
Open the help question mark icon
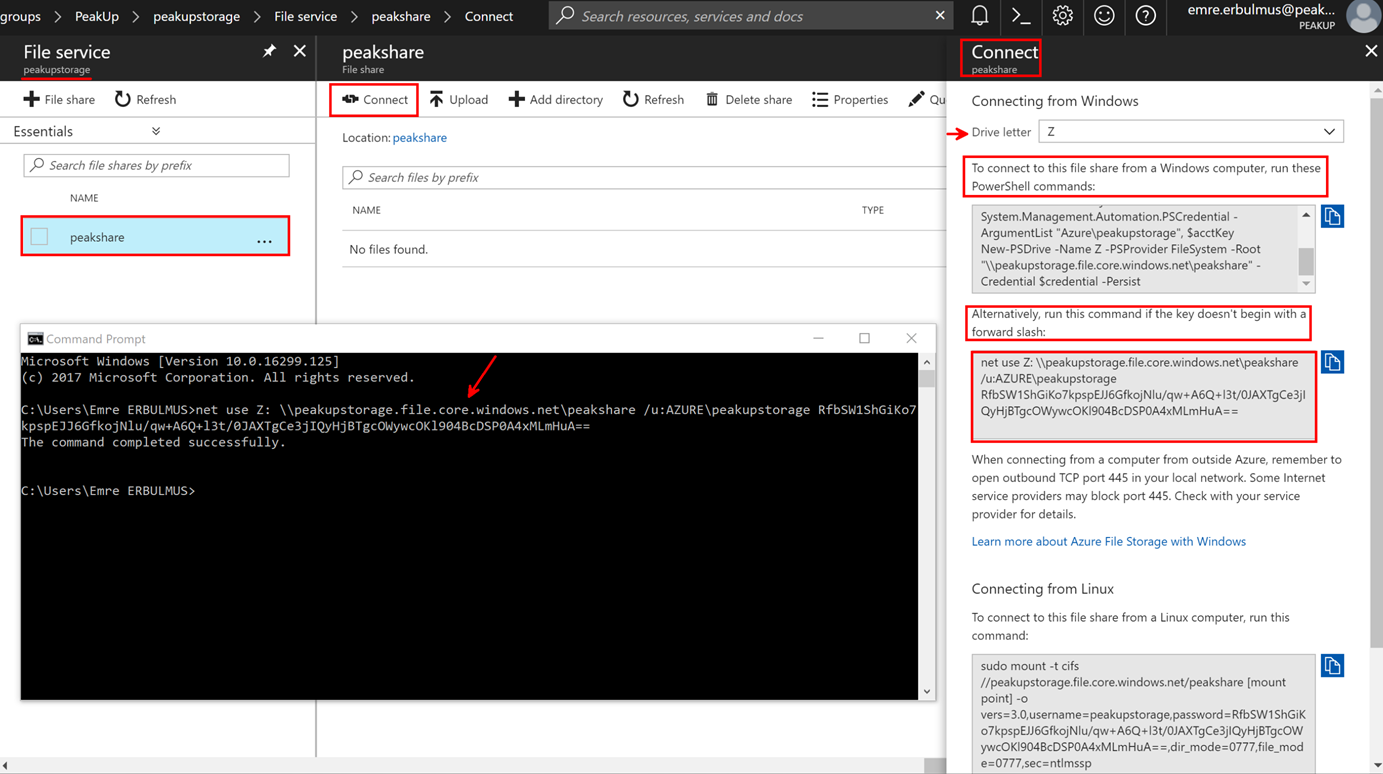coord(1145,15)
